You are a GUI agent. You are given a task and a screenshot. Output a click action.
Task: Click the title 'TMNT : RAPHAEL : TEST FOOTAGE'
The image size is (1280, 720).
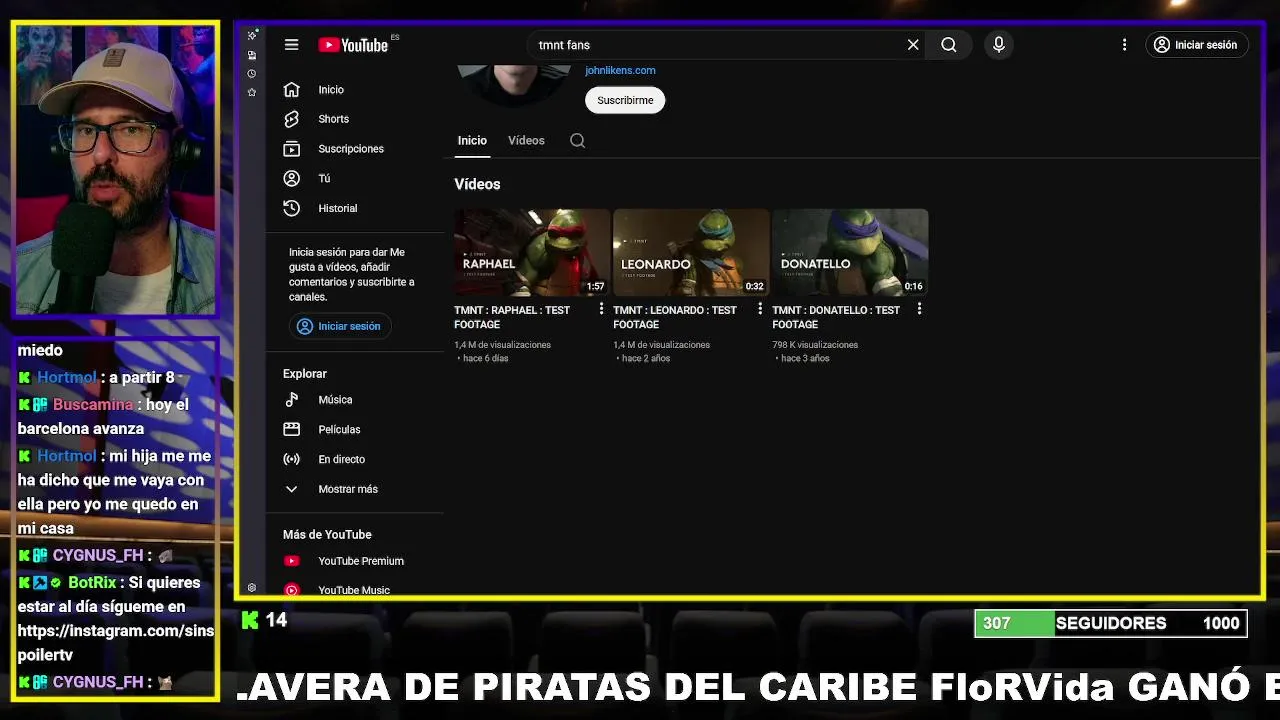coord(512,317)
